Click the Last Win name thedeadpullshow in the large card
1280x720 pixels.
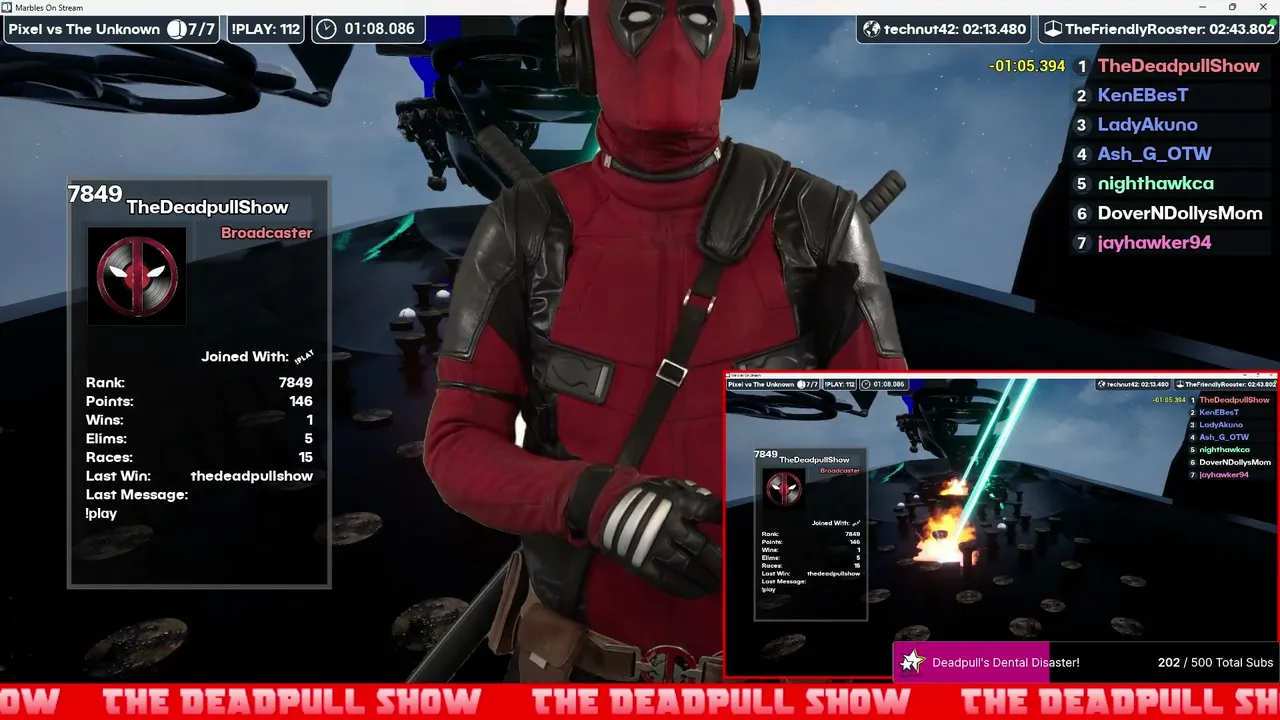[x=252, y=476]
